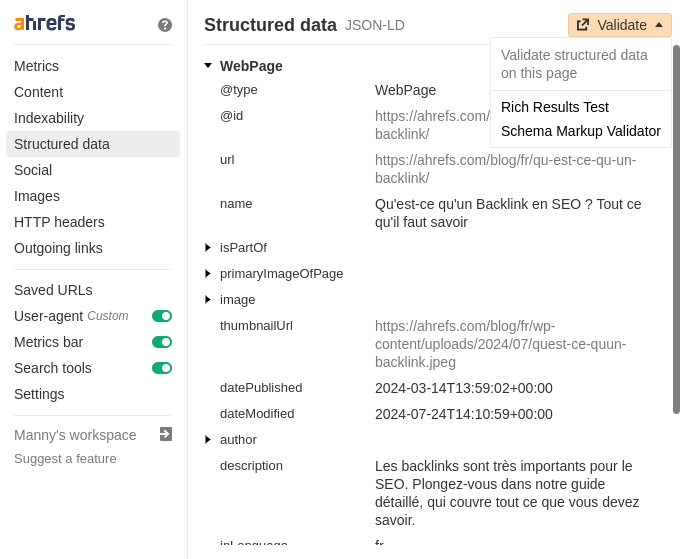Open Saved URLs
This screenshot has width=683, height=559.
pos(53,290)
